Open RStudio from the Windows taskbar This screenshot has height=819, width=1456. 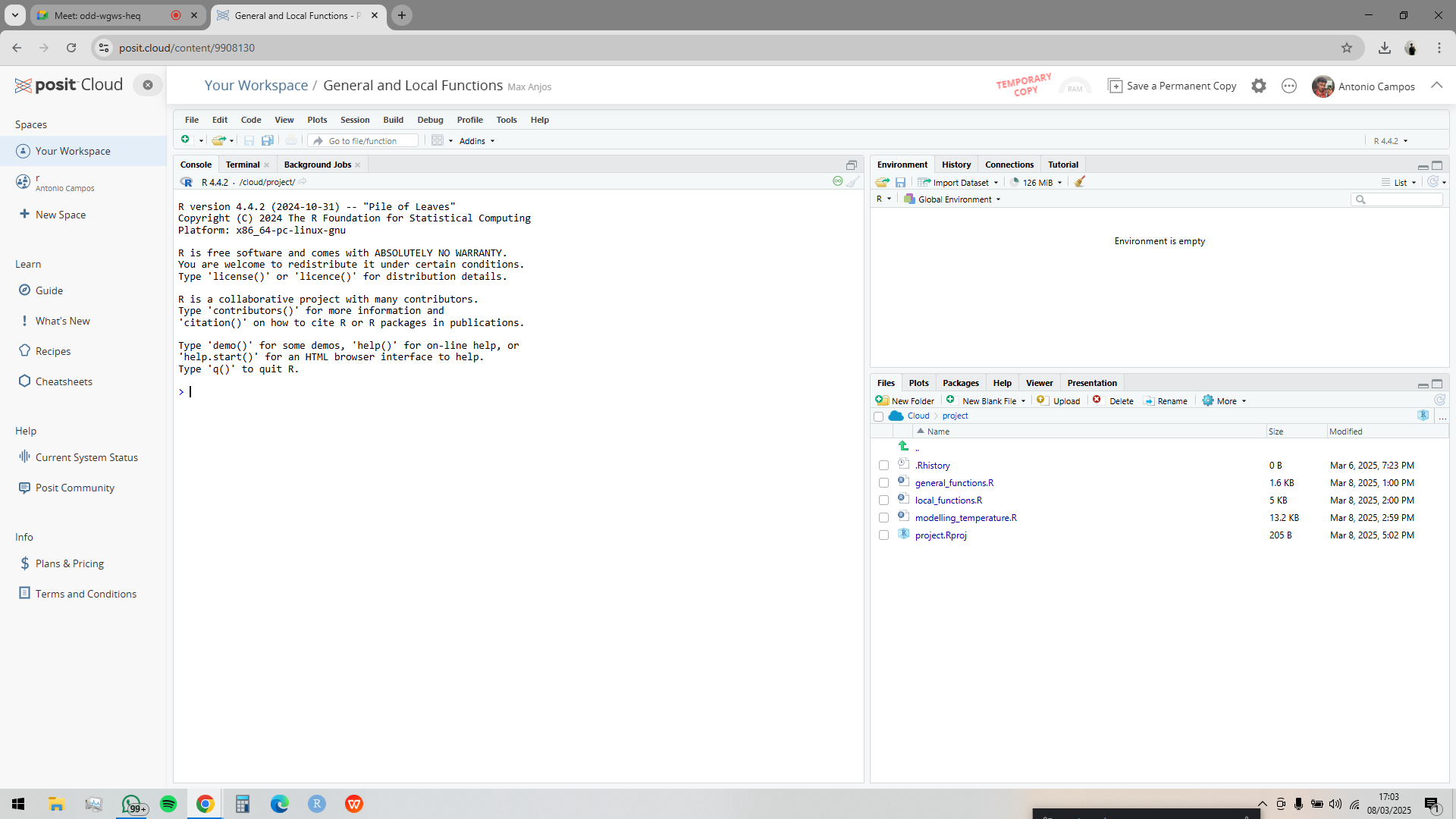click(x=317, y=804)
